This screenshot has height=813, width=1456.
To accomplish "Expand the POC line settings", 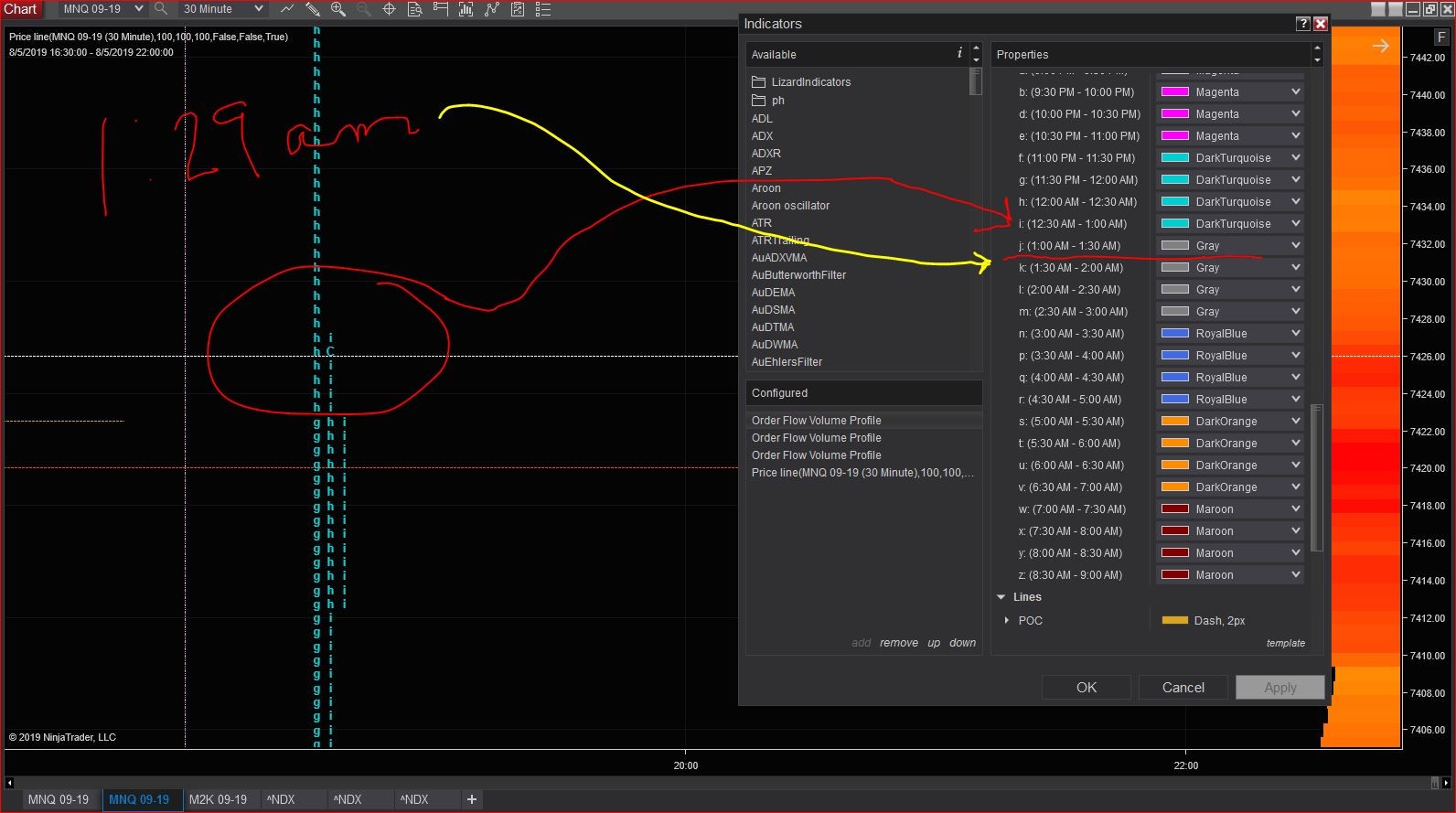I will [1007, 620].
